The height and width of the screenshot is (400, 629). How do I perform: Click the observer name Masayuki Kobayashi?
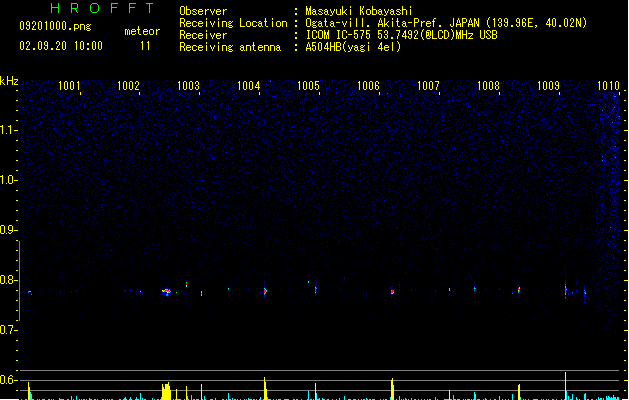click(359, 11)
